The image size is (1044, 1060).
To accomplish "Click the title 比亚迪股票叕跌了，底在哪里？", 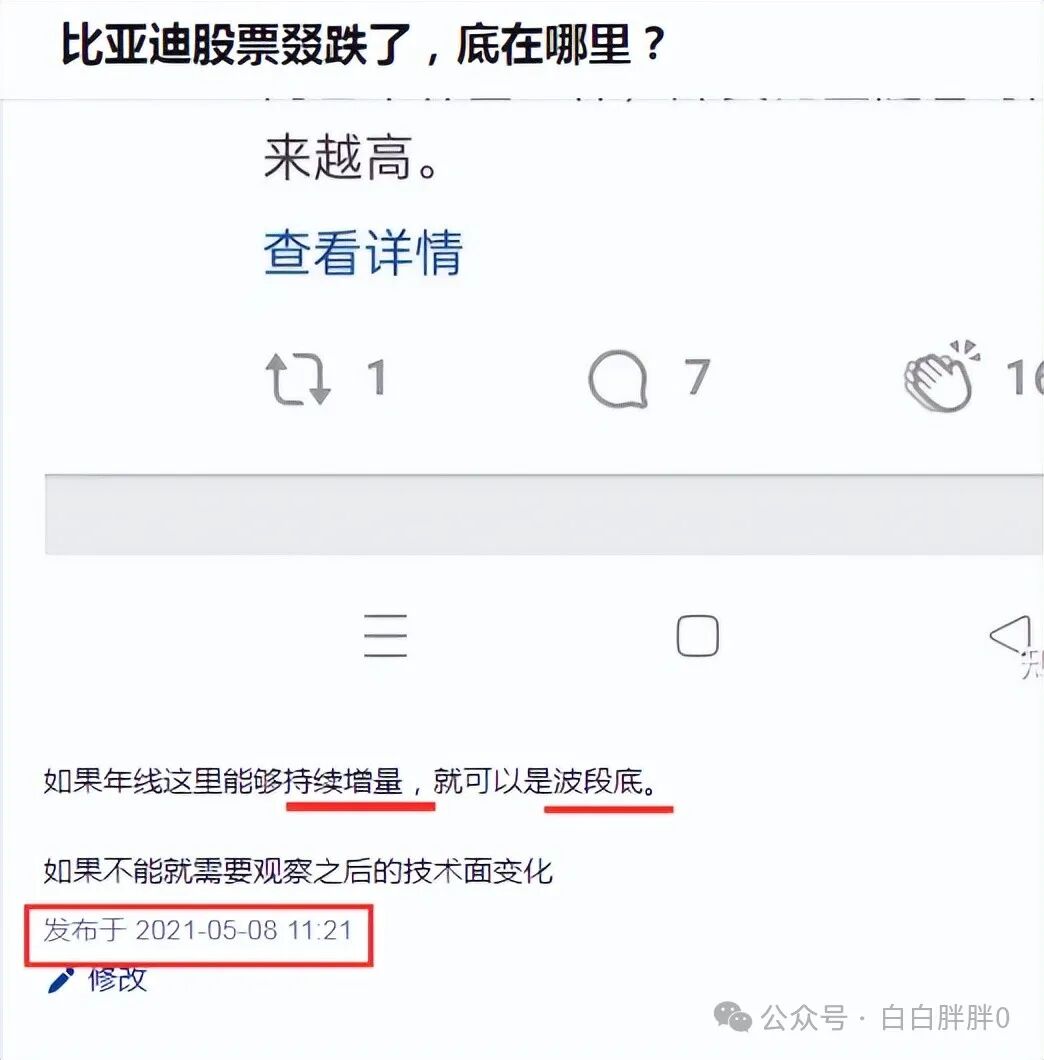I will pyautogui.click(x=364, y=45).
